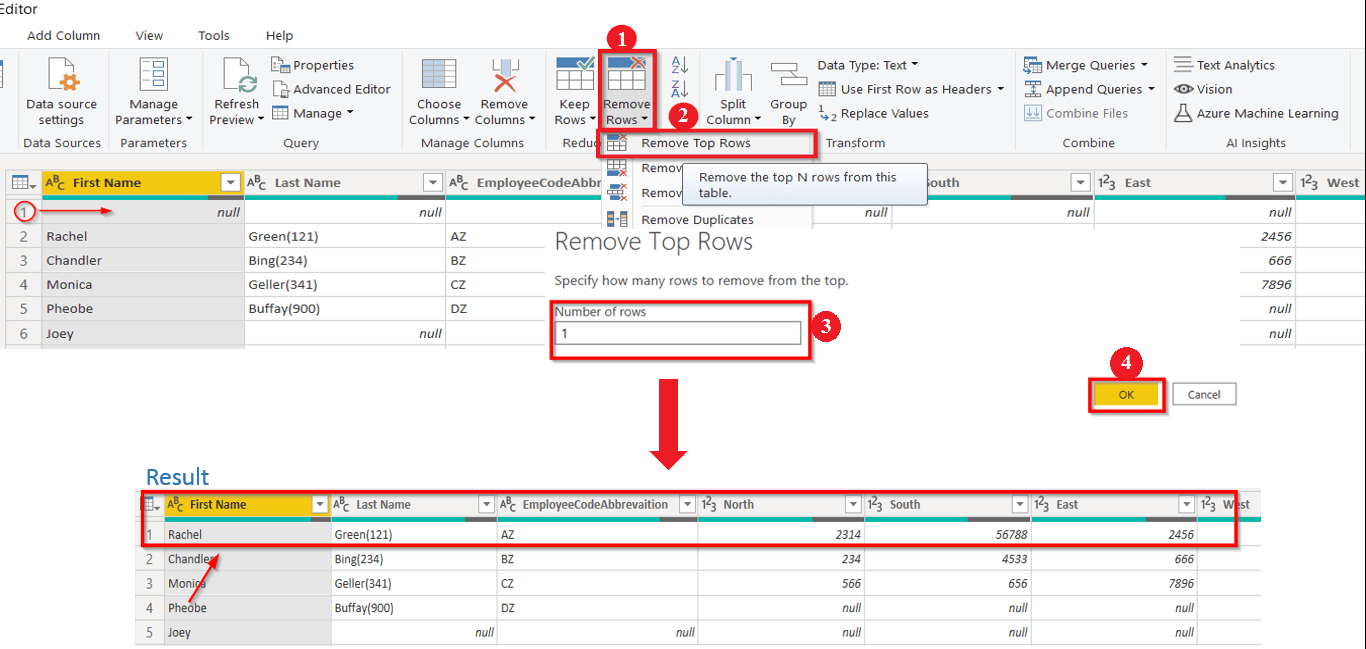1366x649 pixels.
Task: Open the First Name column filter dropdown
Action: pos(230,183)
